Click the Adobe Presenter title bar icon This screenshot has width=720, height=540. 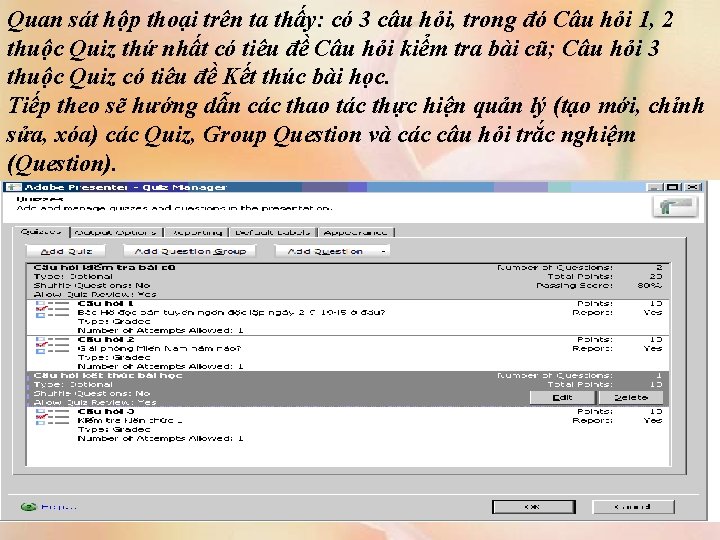(13, 187)
